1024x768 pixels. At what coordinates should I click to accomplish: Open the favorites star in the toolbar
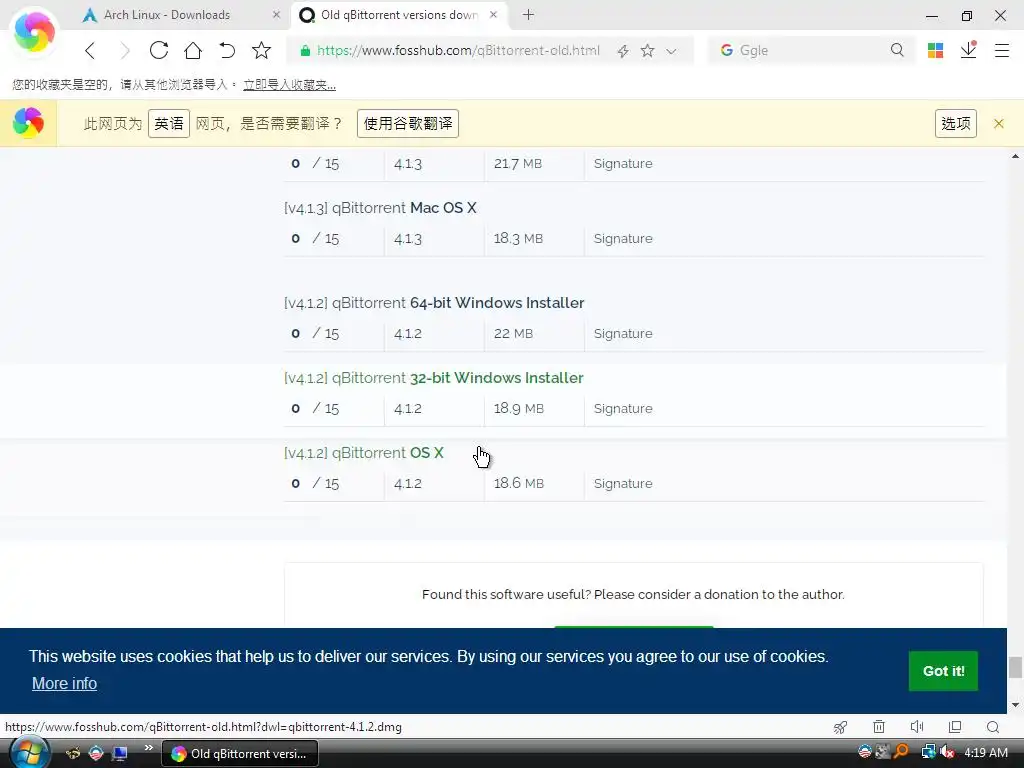pos(261,50)
